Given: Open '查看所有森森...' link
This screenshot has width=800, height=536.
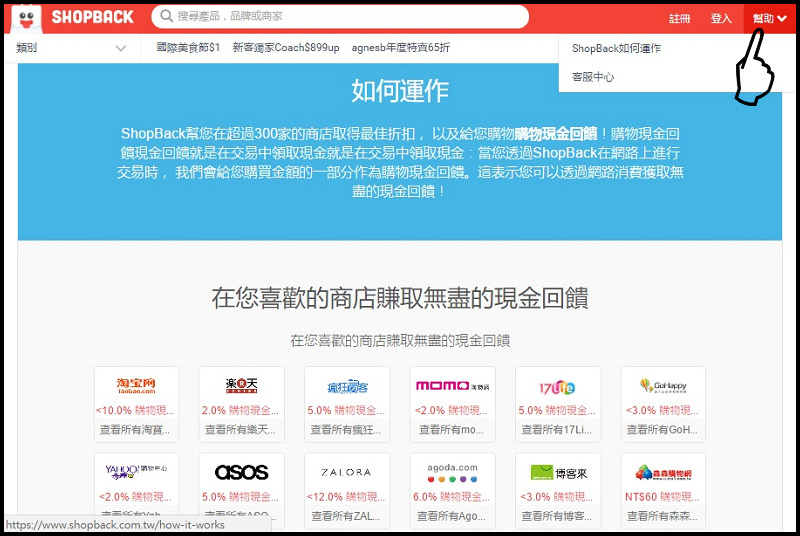Looking at the screenshot, I should [x=662, y=516].
